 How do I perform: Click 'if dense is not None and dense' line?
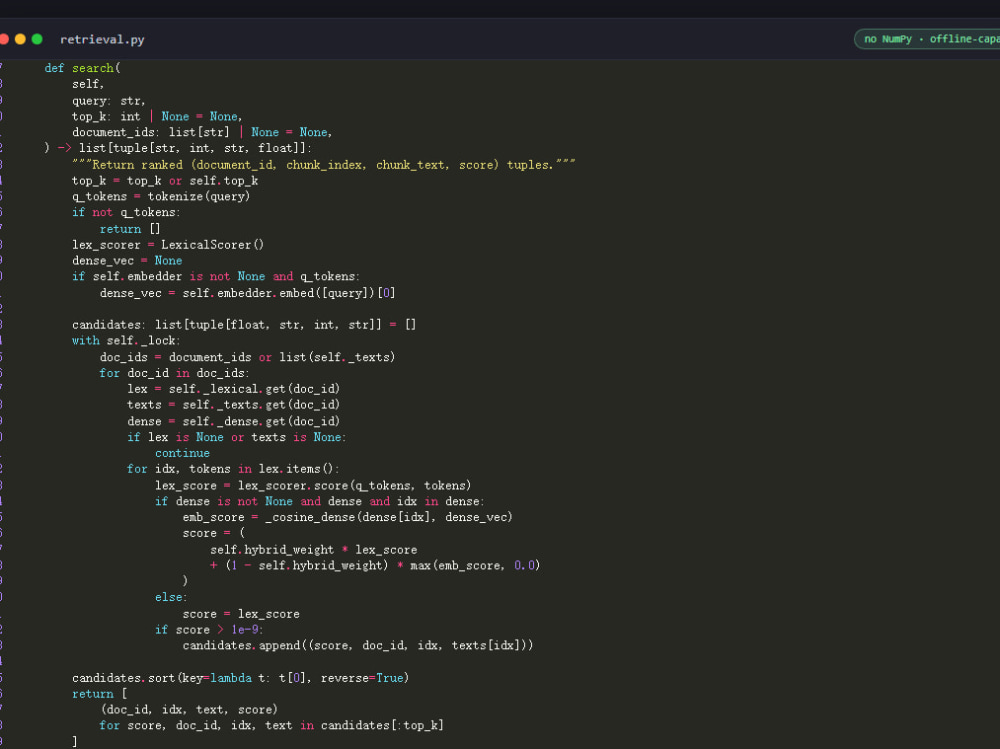(x=320, y=501)
